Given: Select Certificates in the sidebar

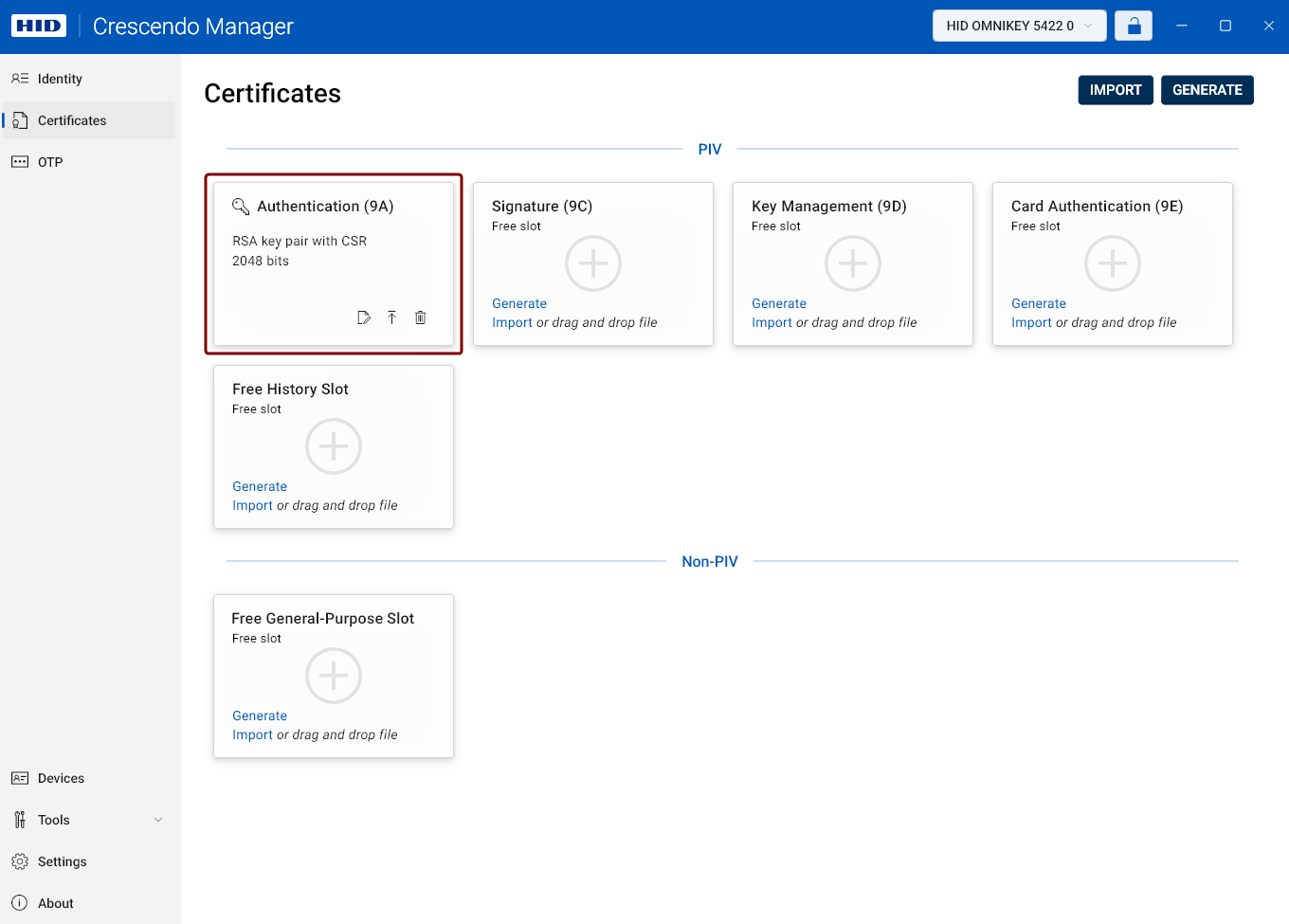Looking at the screenshot, I should pyautogui.click(x=88, y=120).
